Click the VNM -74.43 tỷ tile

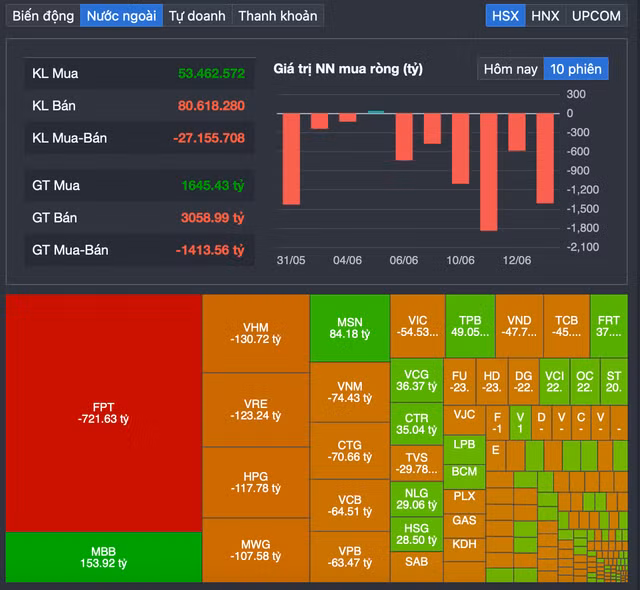coord(350,392)
